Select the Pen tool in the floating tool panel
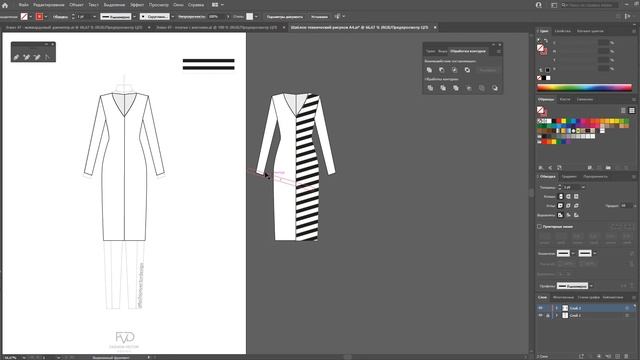Screen dimensions: 640x360 [16, 57]
